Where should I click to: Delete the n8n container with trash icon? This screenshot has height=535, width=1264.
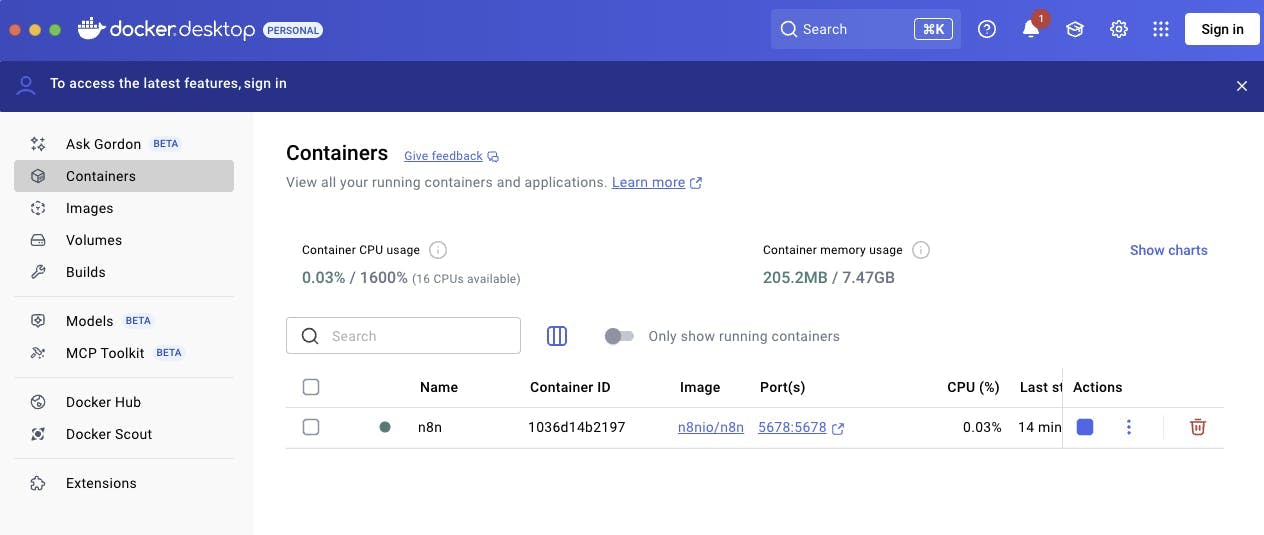click(x=1198, y=427)
